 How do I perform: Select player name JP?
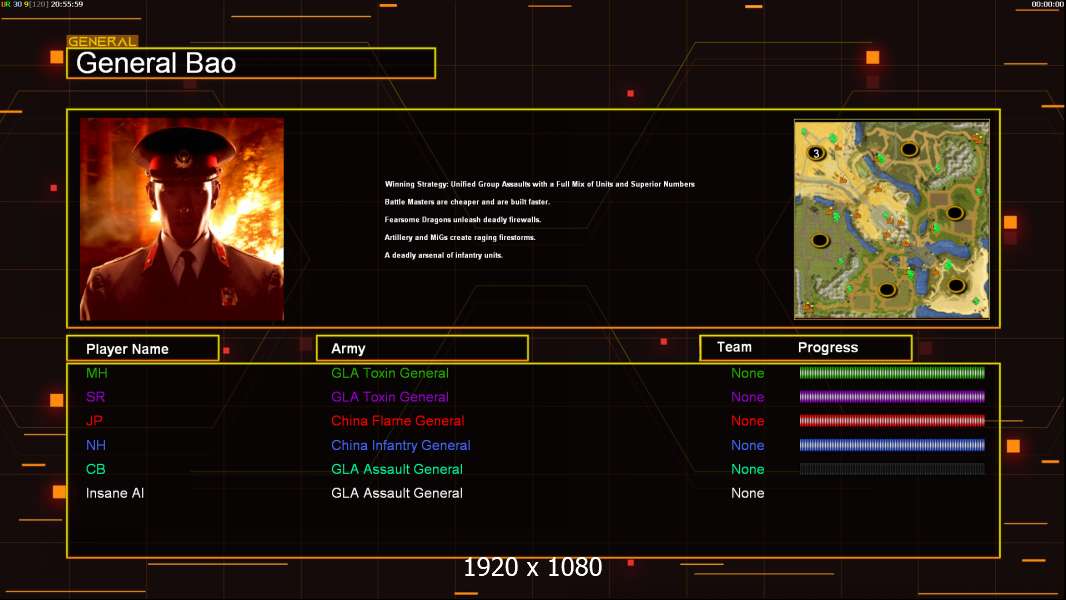[94, 421]
